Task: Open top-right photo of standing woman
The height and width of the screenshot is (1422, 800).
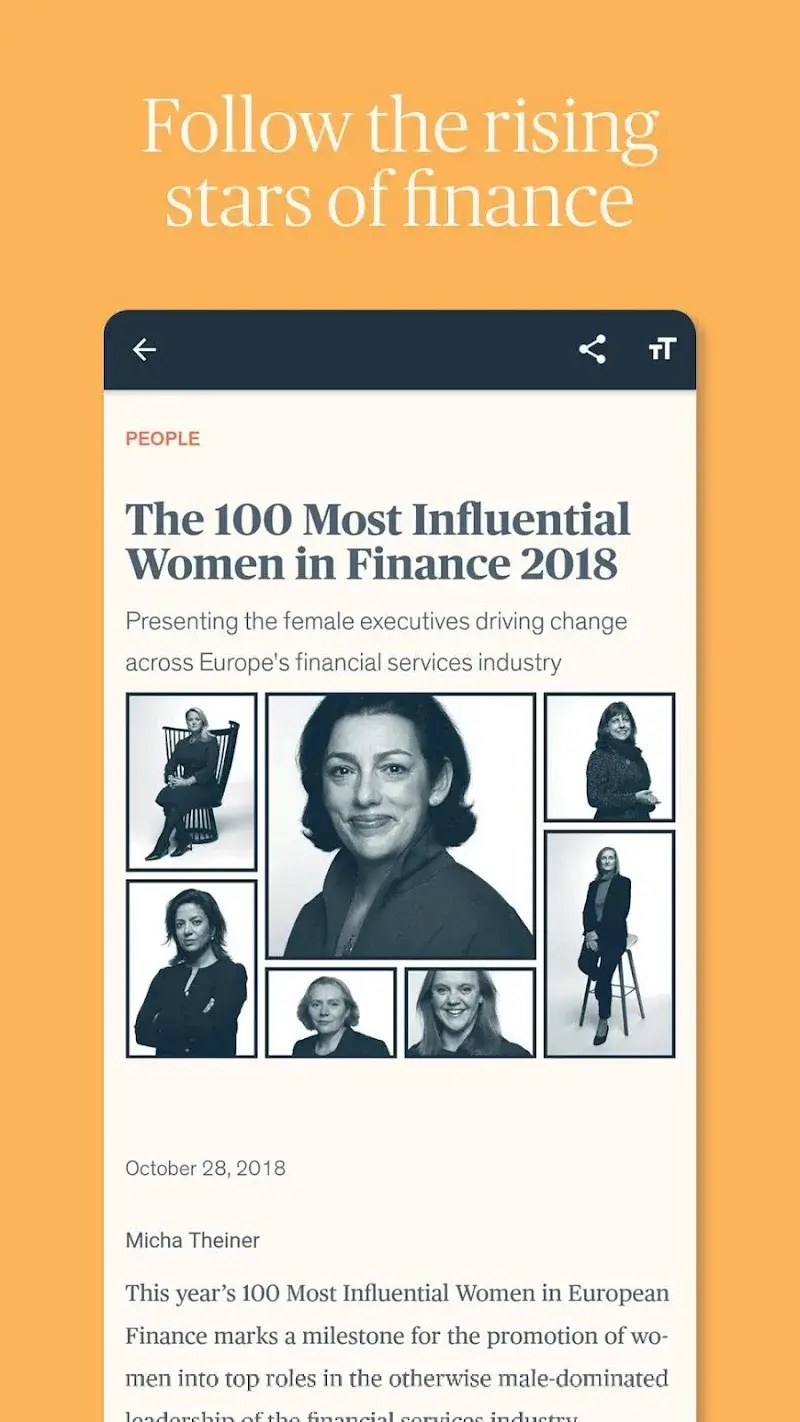Action: click(609, 758)
